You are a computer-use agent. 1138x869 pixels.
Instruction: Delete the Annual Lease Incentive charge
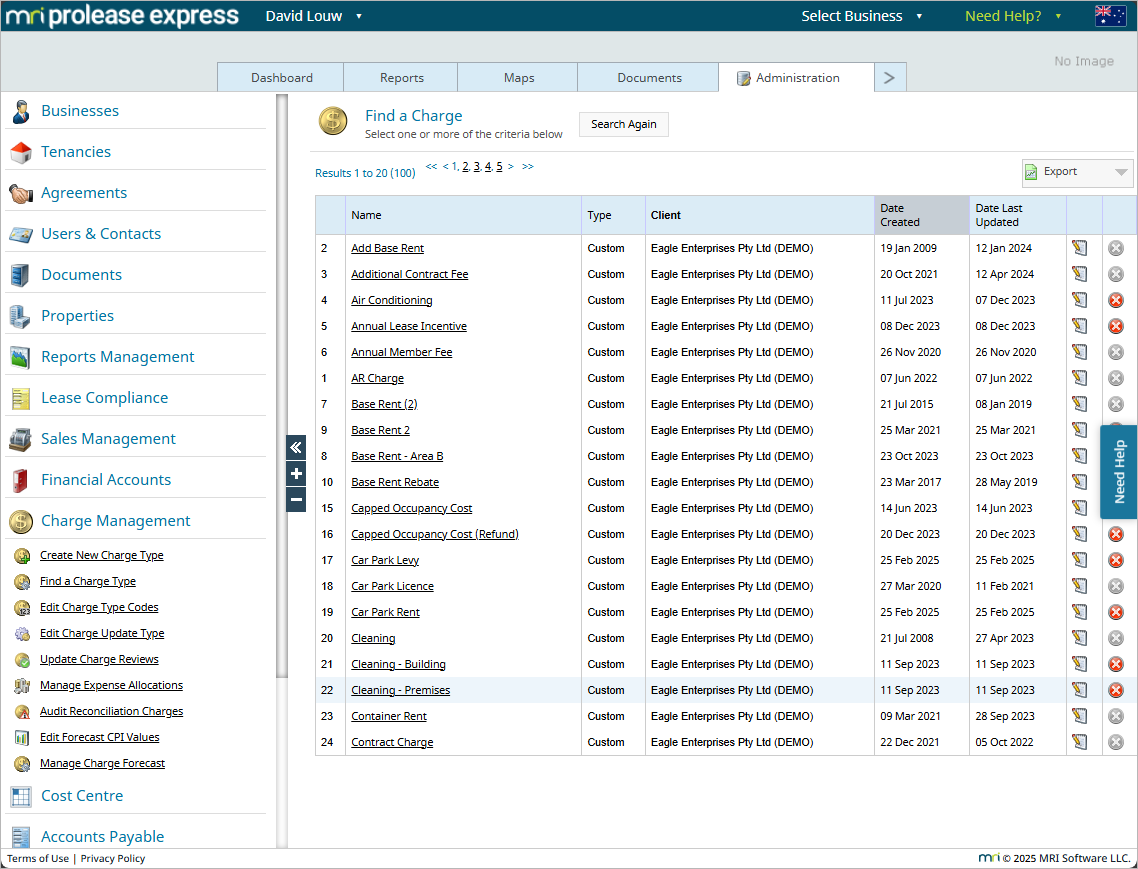[x=1116, y=327]
